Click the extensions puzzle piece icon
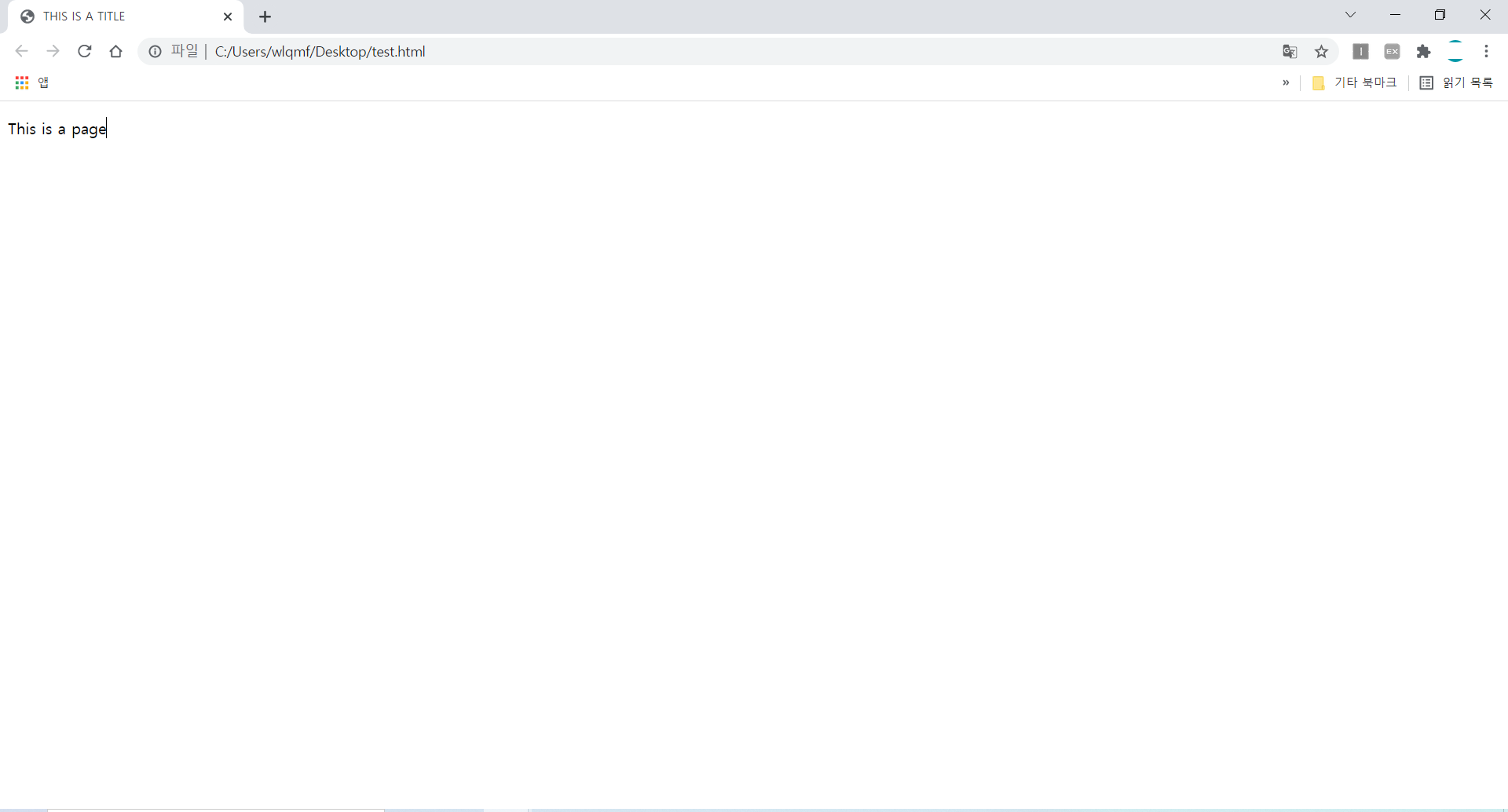The height and width of the screenshot is (812, 1508). [x=1424, y=51]
